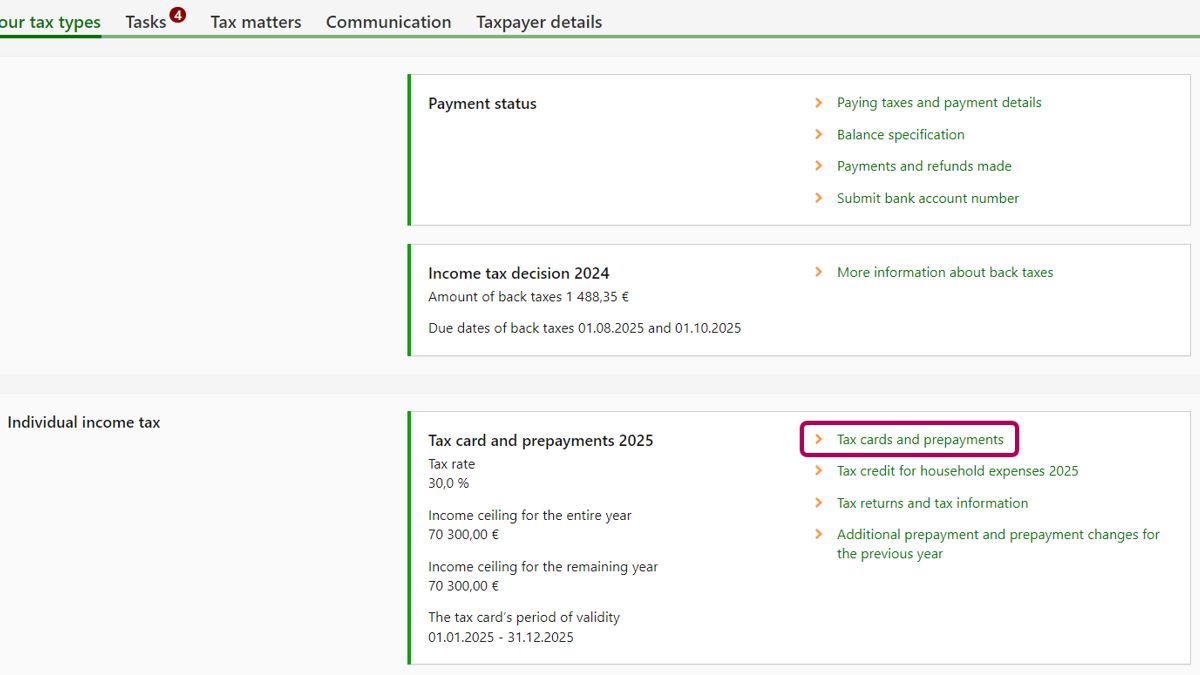Open the Taxpayer details tab

tap(539, 22)
